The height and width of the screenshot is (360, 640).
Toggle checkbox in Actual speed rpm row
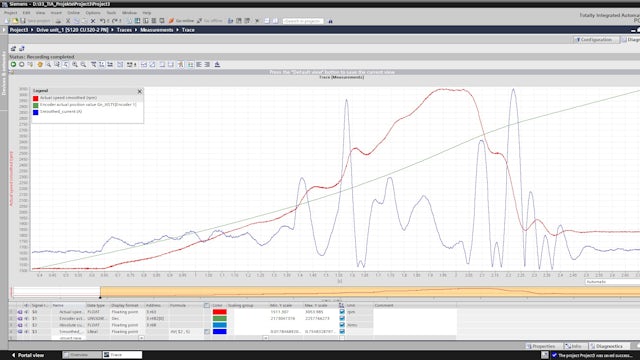(x=342, y=312)
